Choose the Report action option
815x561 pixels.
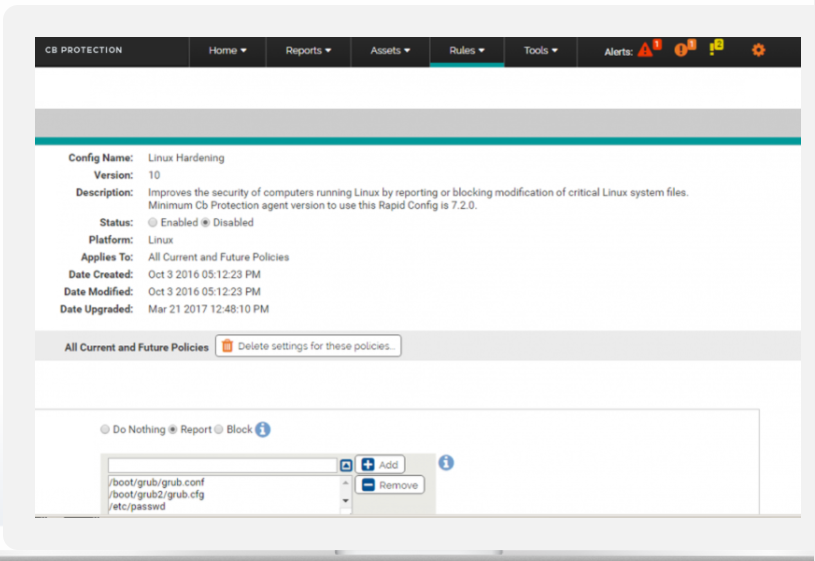click(173, 429)
